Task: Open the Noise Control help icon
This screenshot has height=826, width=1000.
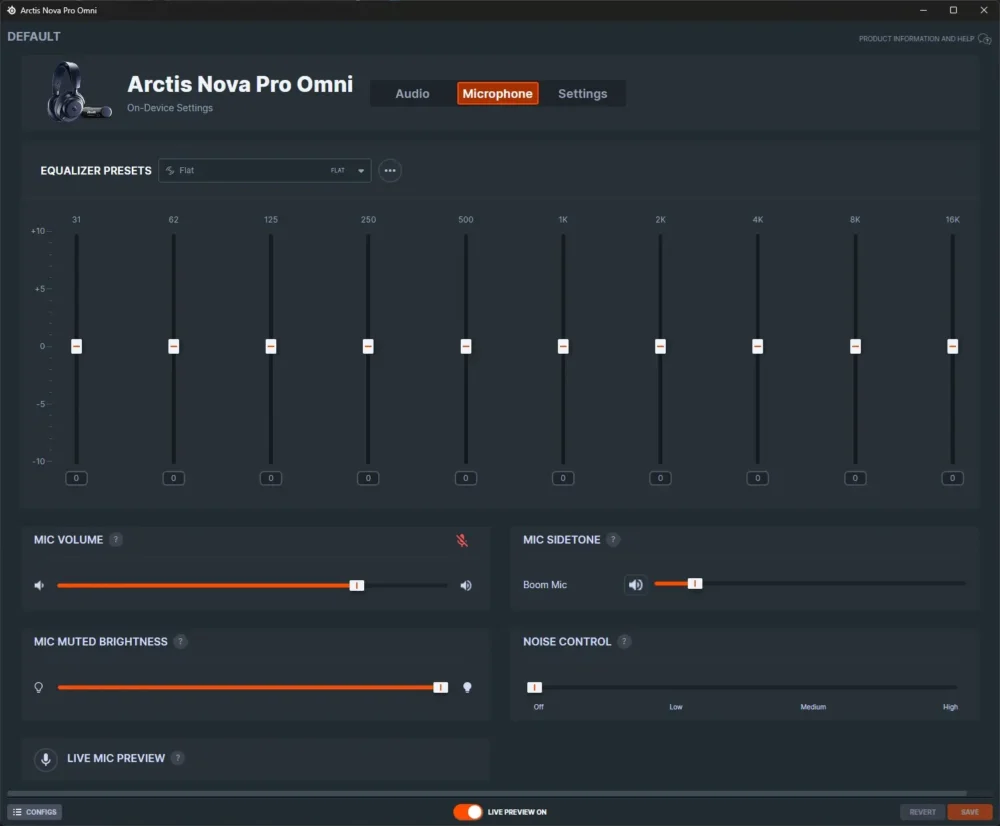Action: [624, 642]
